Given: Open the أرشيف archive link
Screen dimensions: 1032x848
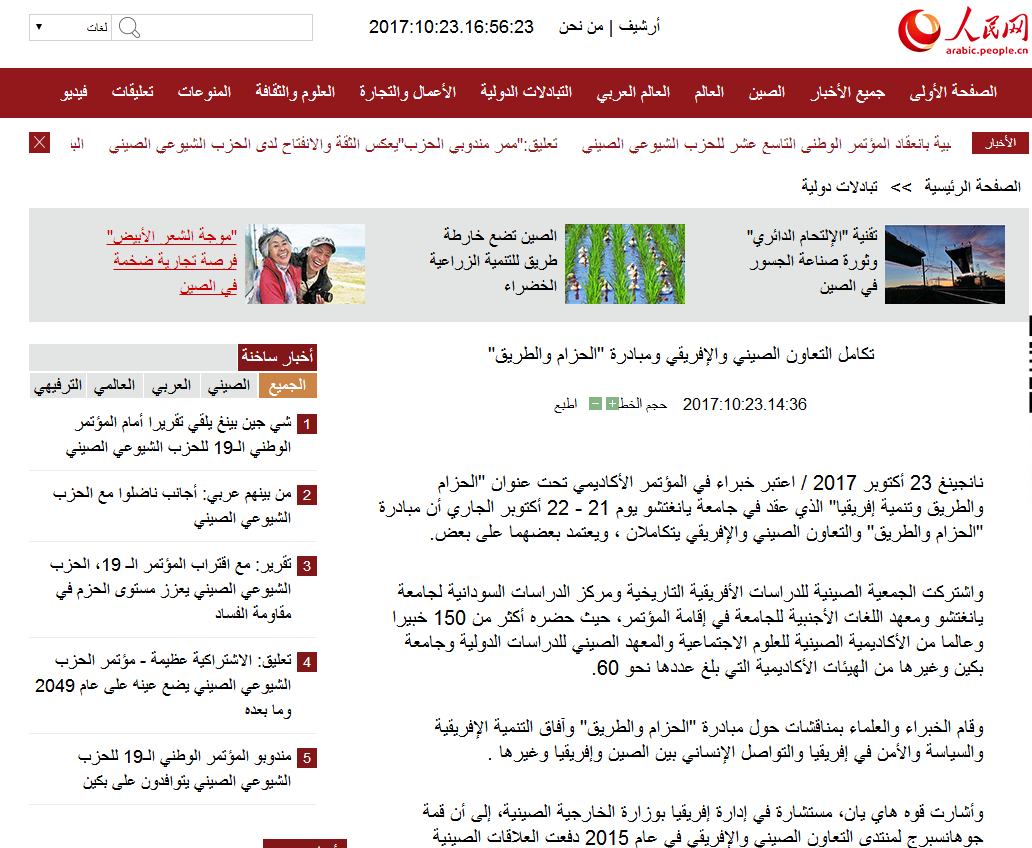Looking at the screenshot, I should (641, 27).
